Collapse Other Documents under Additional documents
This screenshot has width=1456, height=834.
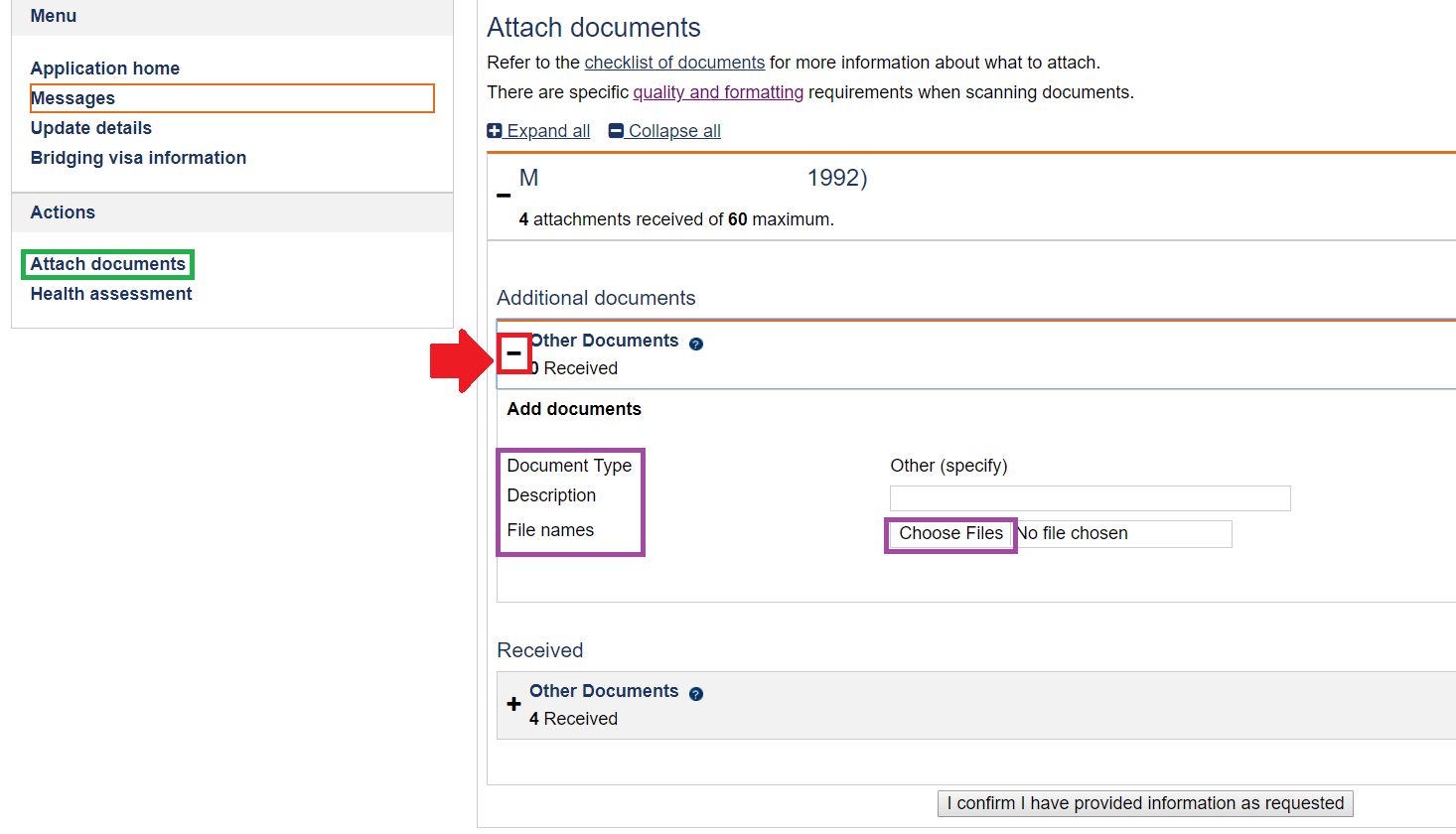513,353
